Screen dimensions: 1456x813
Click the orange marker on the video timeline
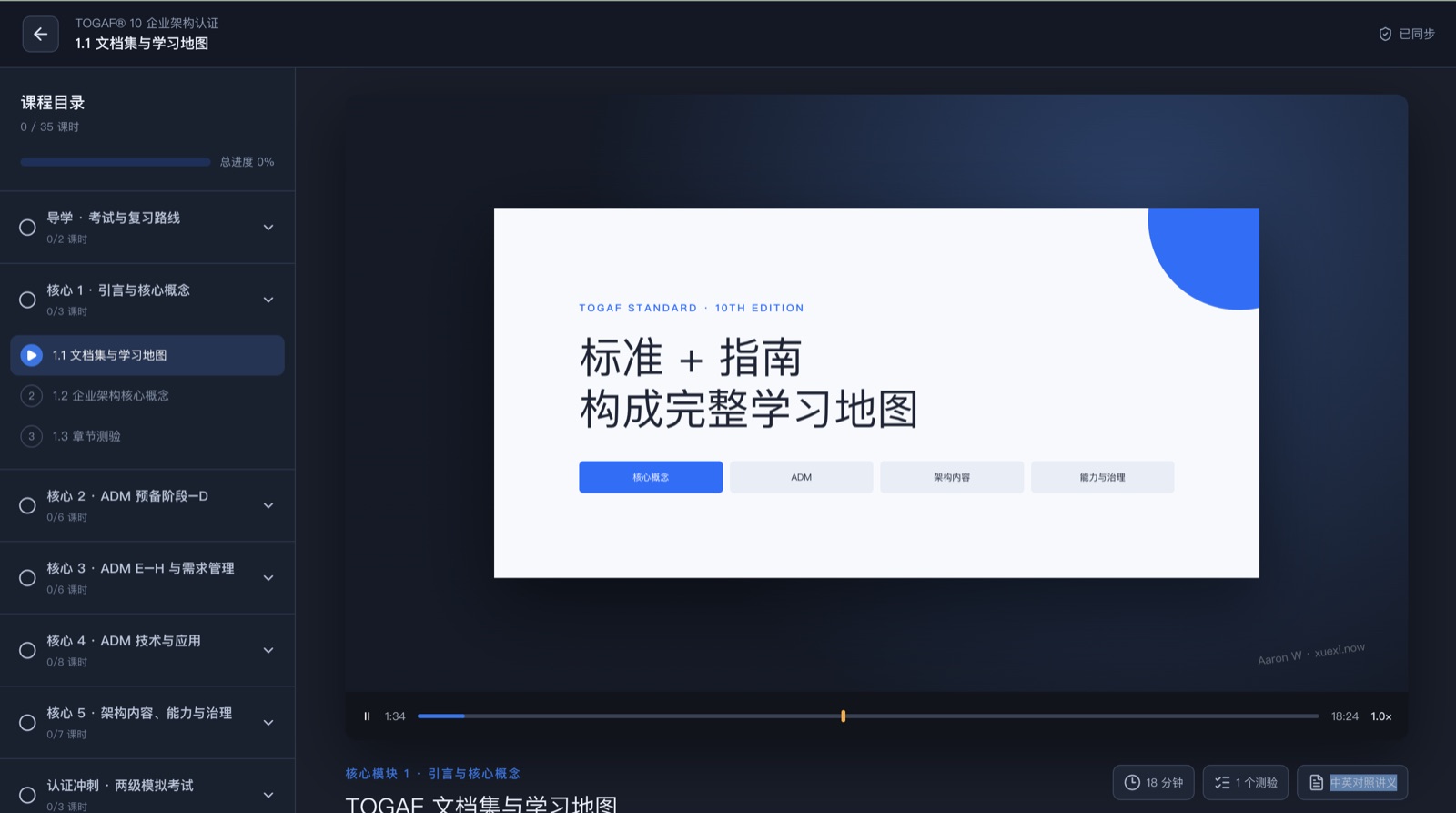pos(844,716)
